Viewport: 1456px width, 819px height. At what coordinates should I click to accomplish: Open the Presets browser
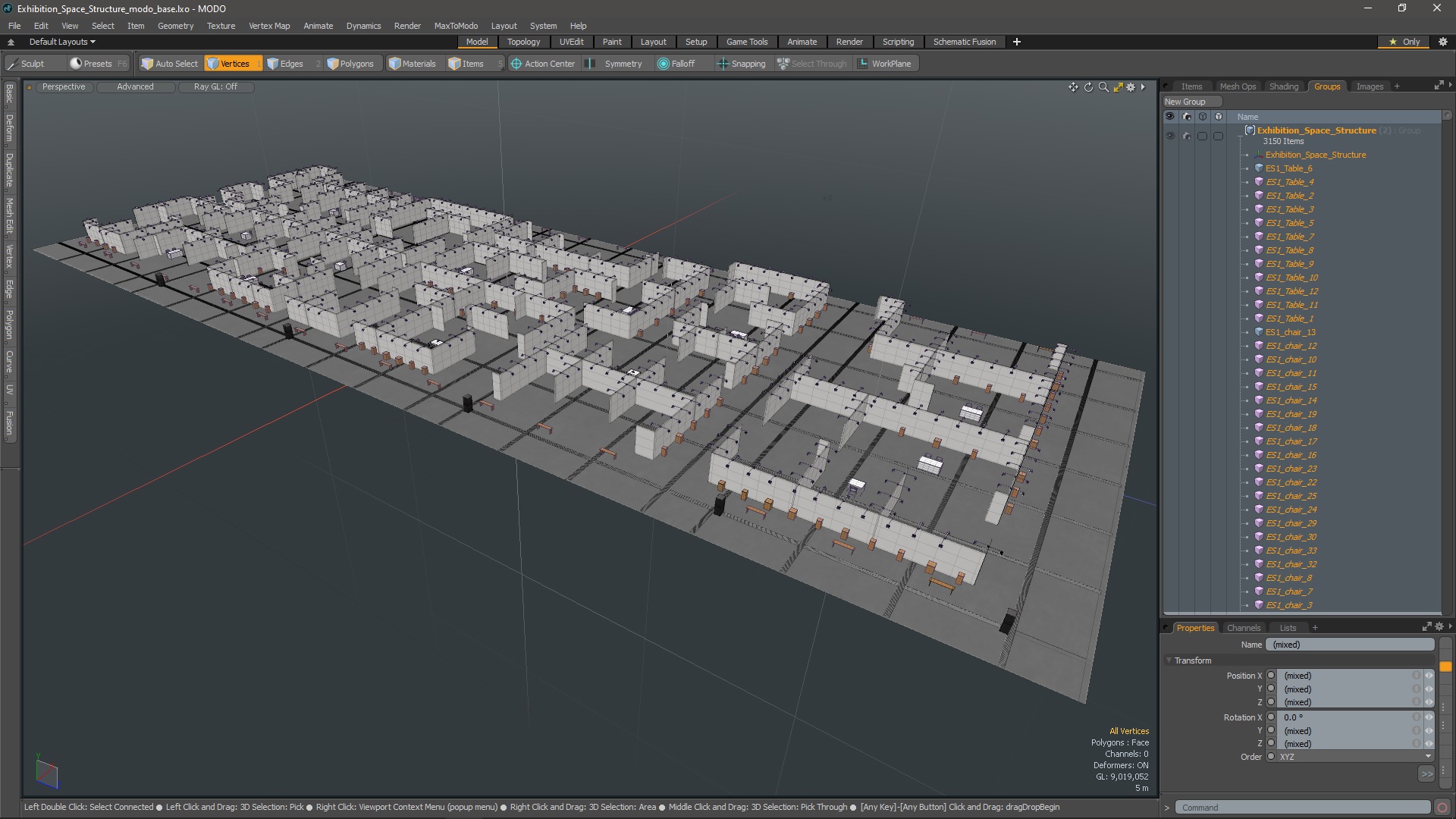(98, 64)
